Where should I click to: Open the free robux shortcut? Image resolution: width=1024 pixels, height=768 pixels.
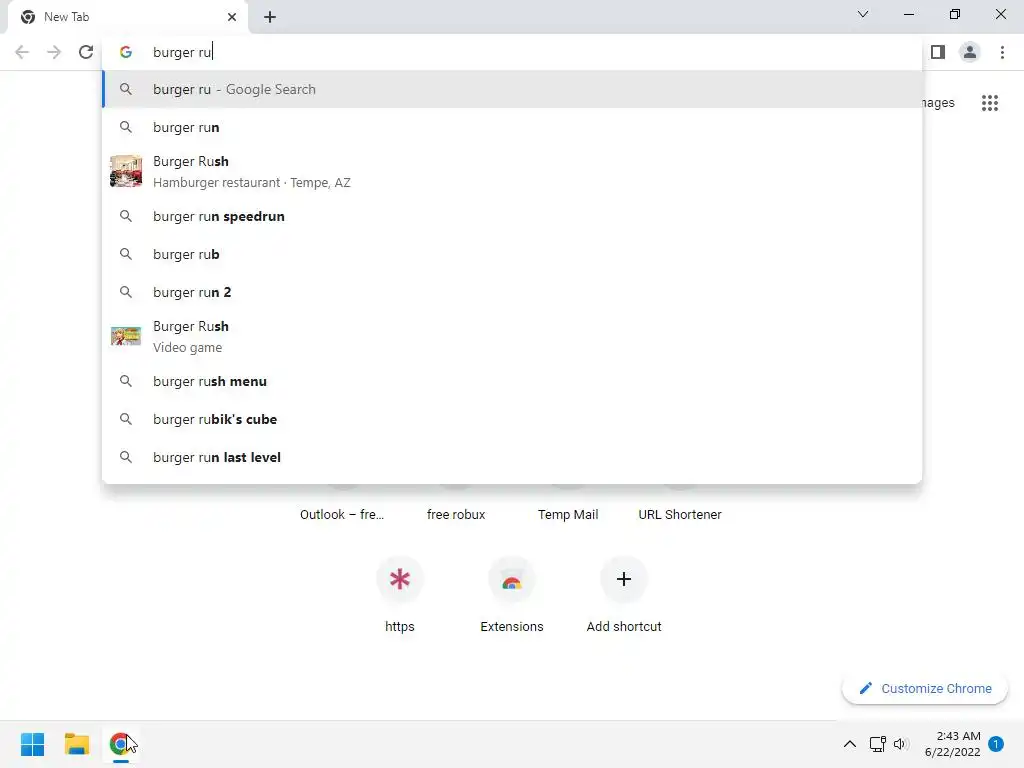[x=456, y=515]
